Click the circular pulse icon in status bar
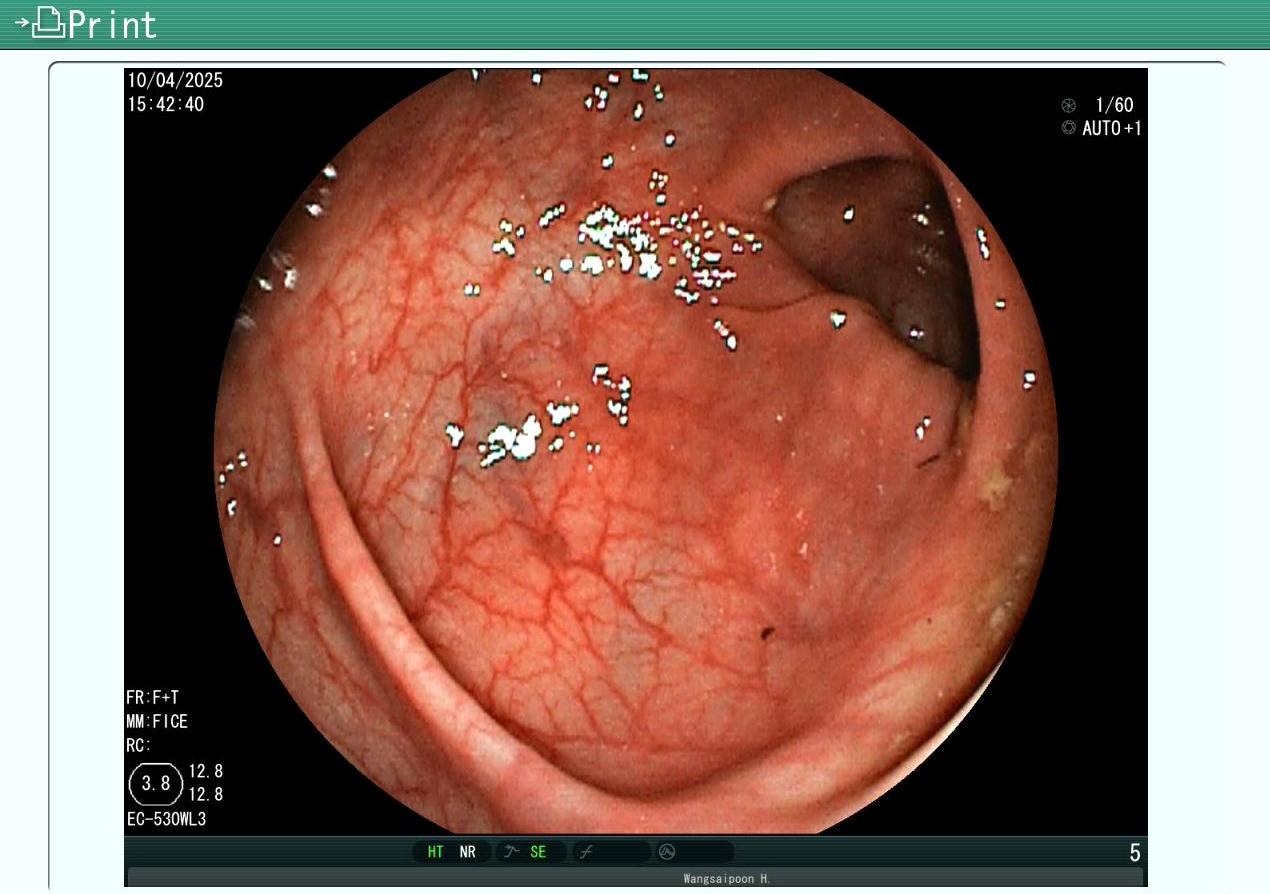Image resolution: width=1270 pixels, height=894 pixels. coord(667,852)
